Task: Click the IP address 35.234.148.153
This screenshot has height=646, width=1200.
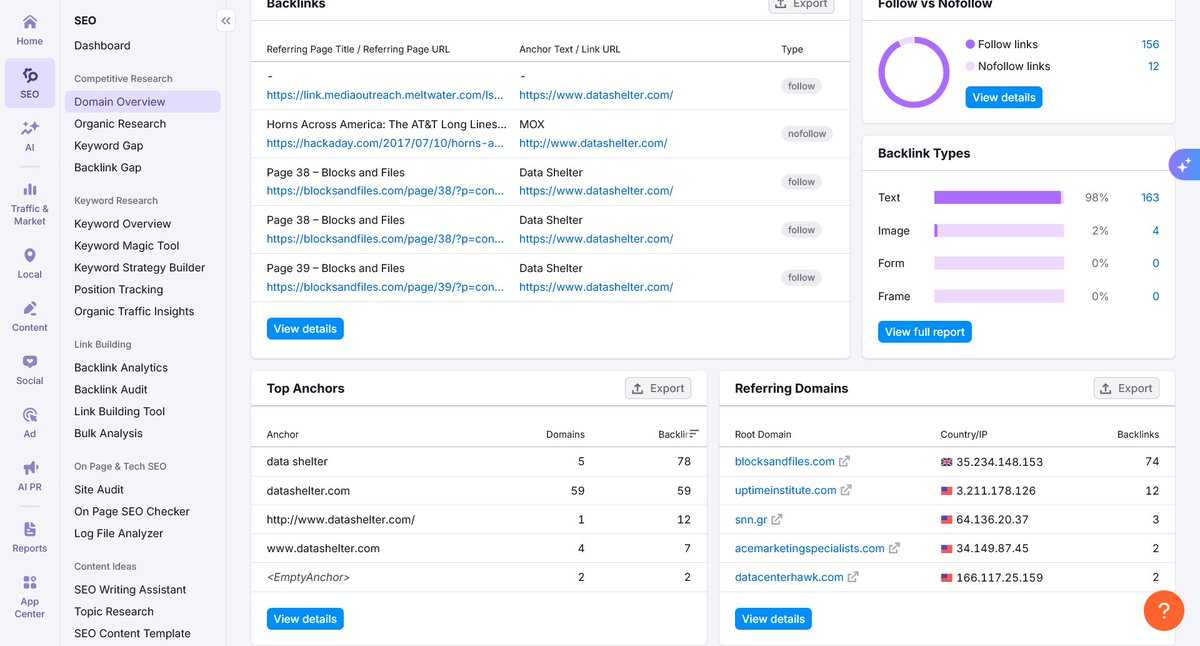Action: click(x=999, y=462)
